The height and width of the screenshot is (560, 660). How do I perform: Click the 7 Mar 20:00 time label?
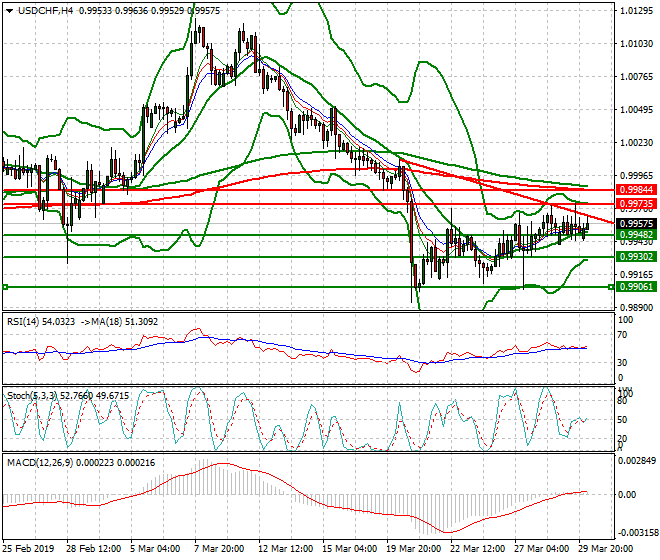click(219, 549)
